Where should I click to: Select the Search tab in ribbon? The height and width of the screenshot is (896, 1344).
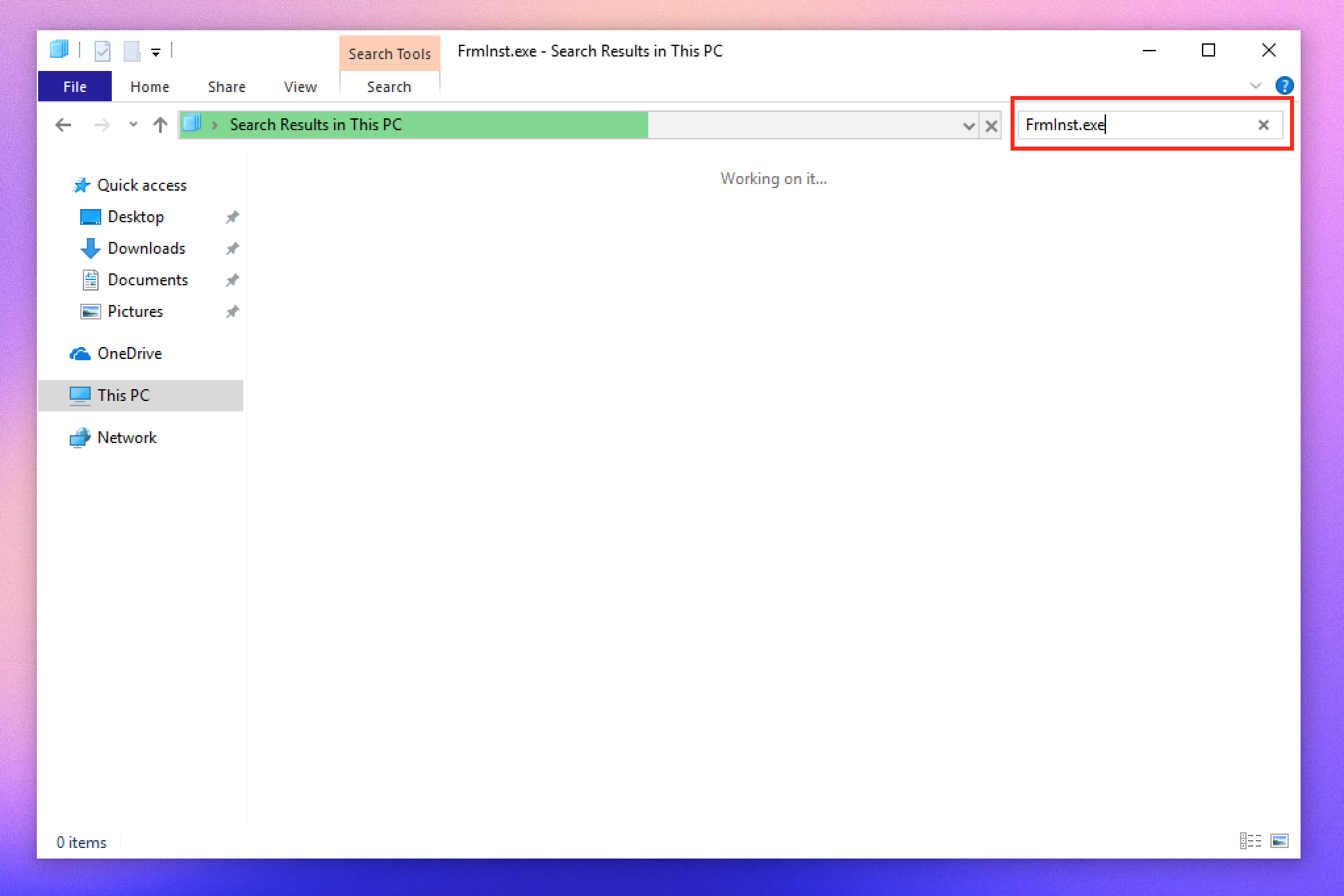tap(388, 87)
